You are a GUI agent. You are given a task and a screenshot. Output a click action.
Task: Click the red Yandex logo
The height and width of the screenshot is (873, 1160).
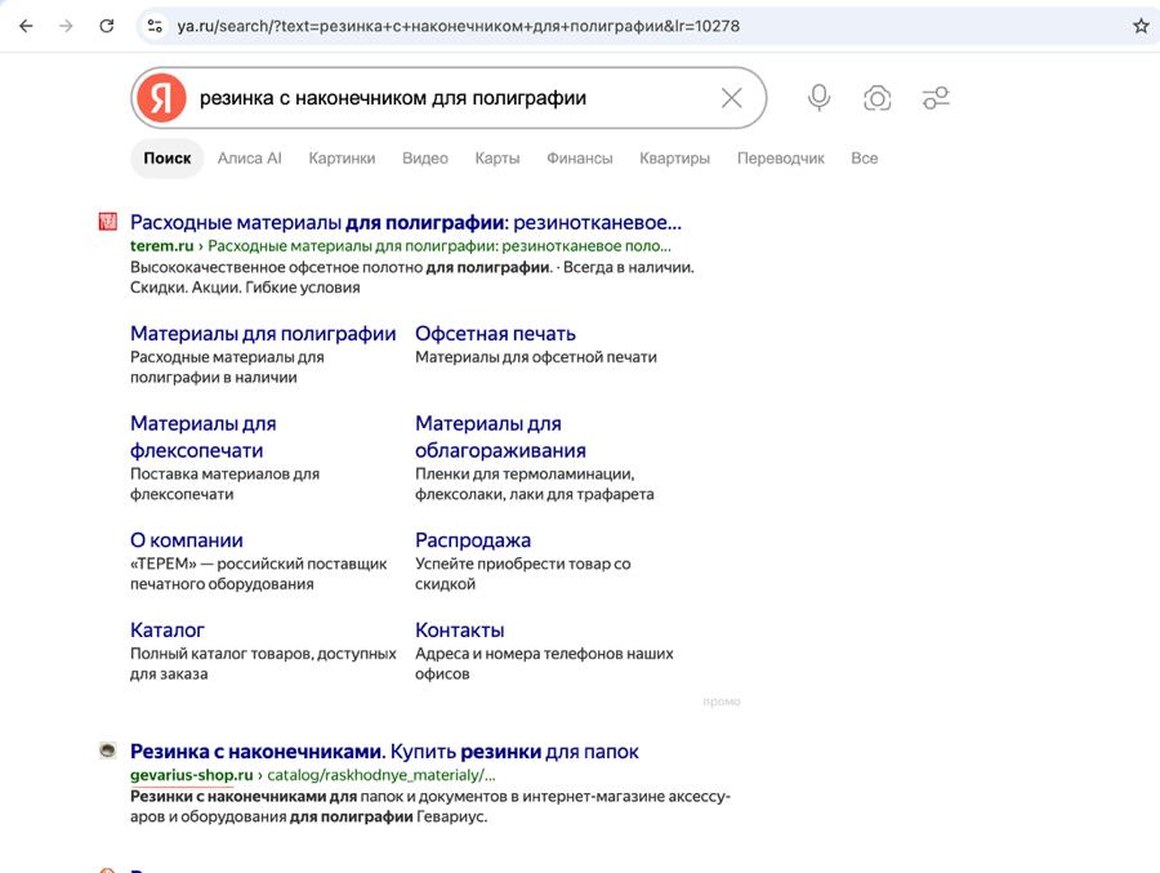161,98
